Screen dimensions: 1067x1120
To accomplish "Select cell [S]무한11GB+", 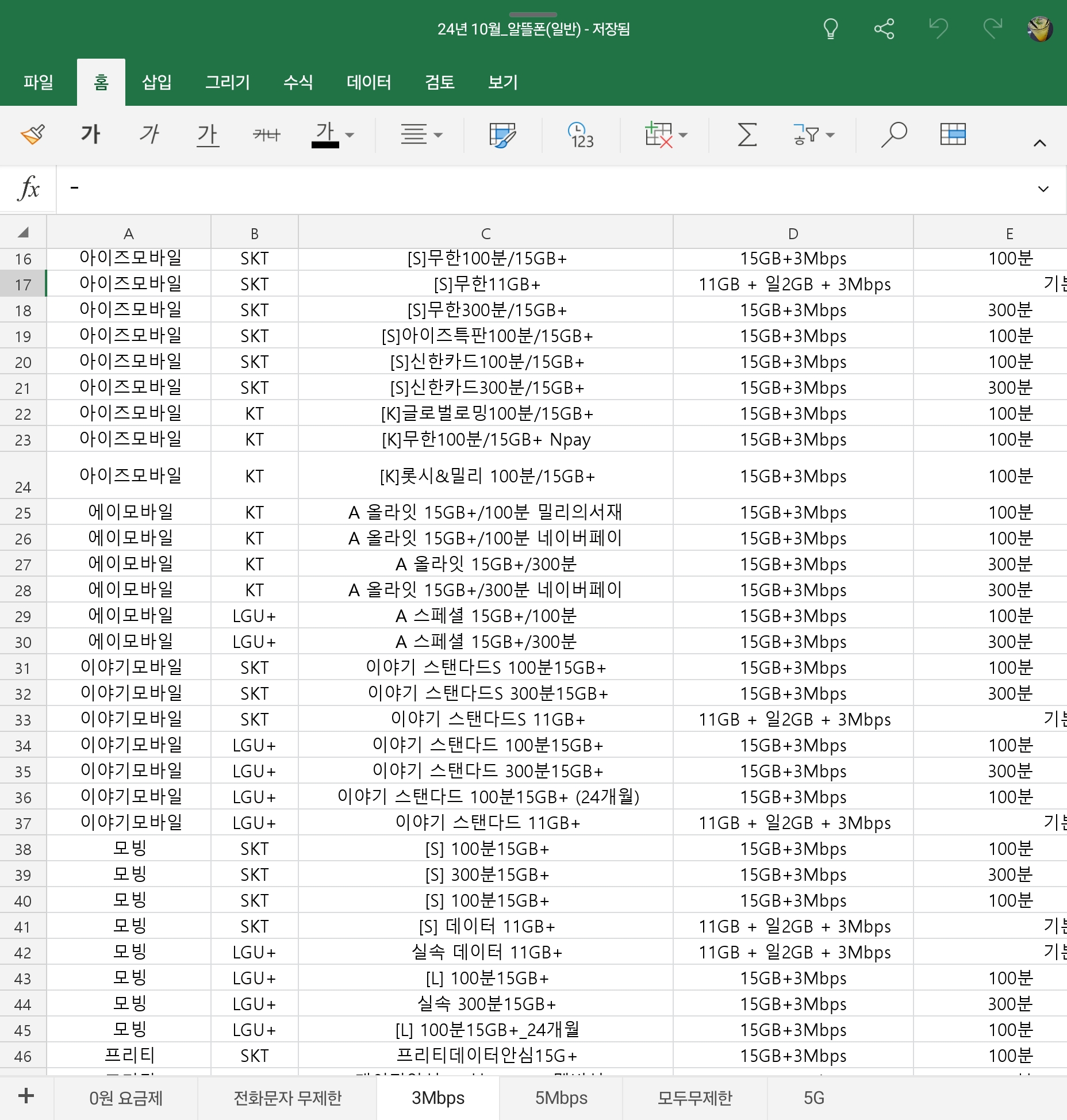I will click(486, 284).
